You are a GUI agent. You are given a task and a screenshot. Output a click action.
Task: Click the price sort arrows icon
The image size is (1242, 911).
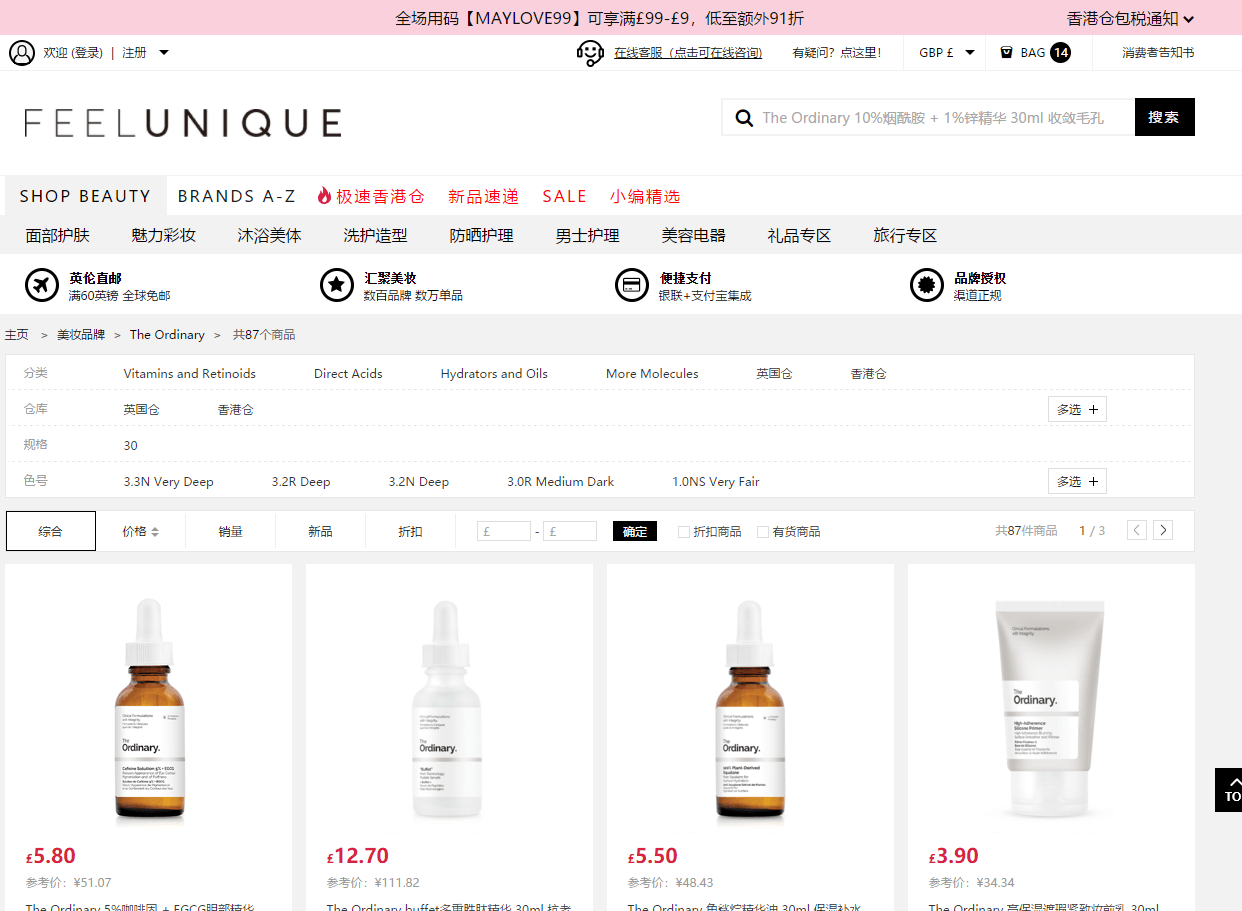point(155,532)
